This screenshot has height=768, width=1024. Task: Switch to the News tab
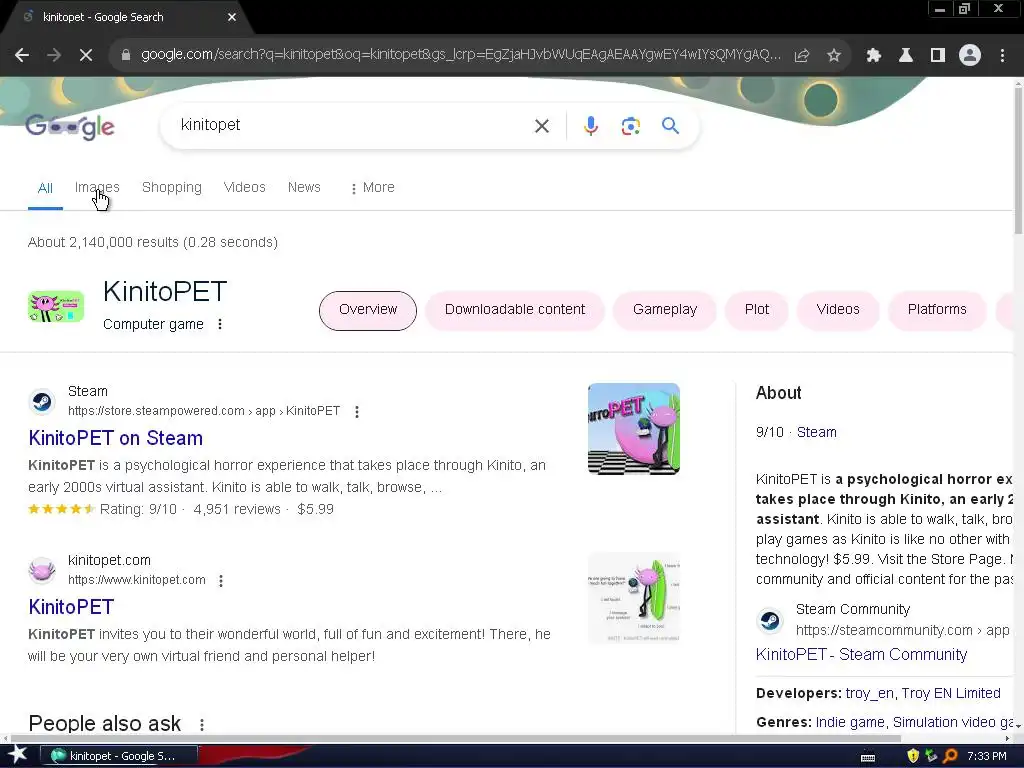pos(304,187)
